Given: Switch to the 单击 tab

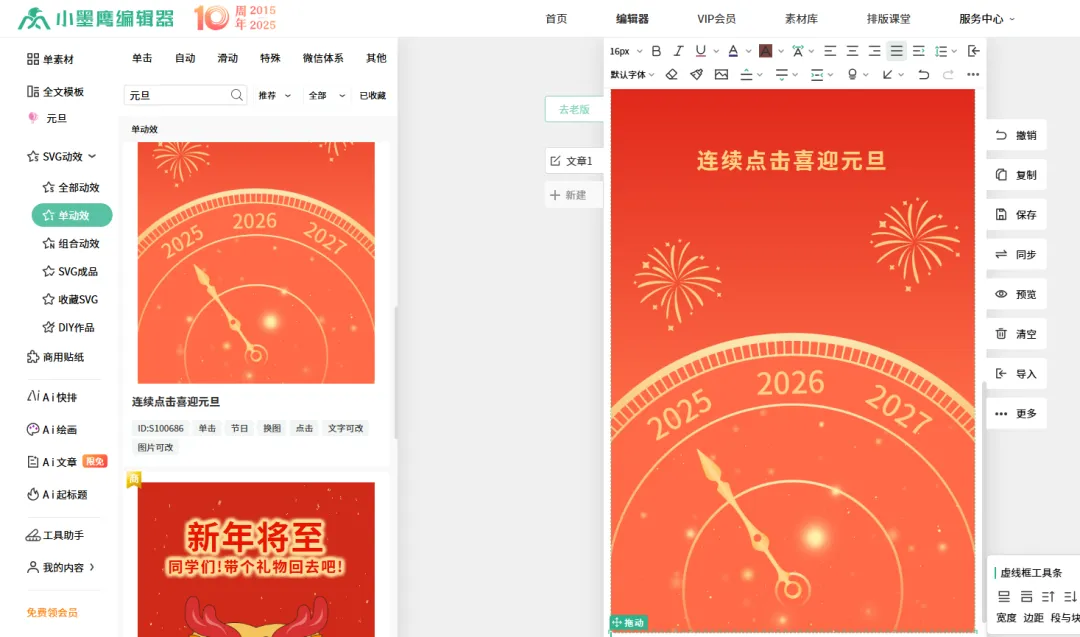Looking at the screenshot, I should tap(142, 58).
